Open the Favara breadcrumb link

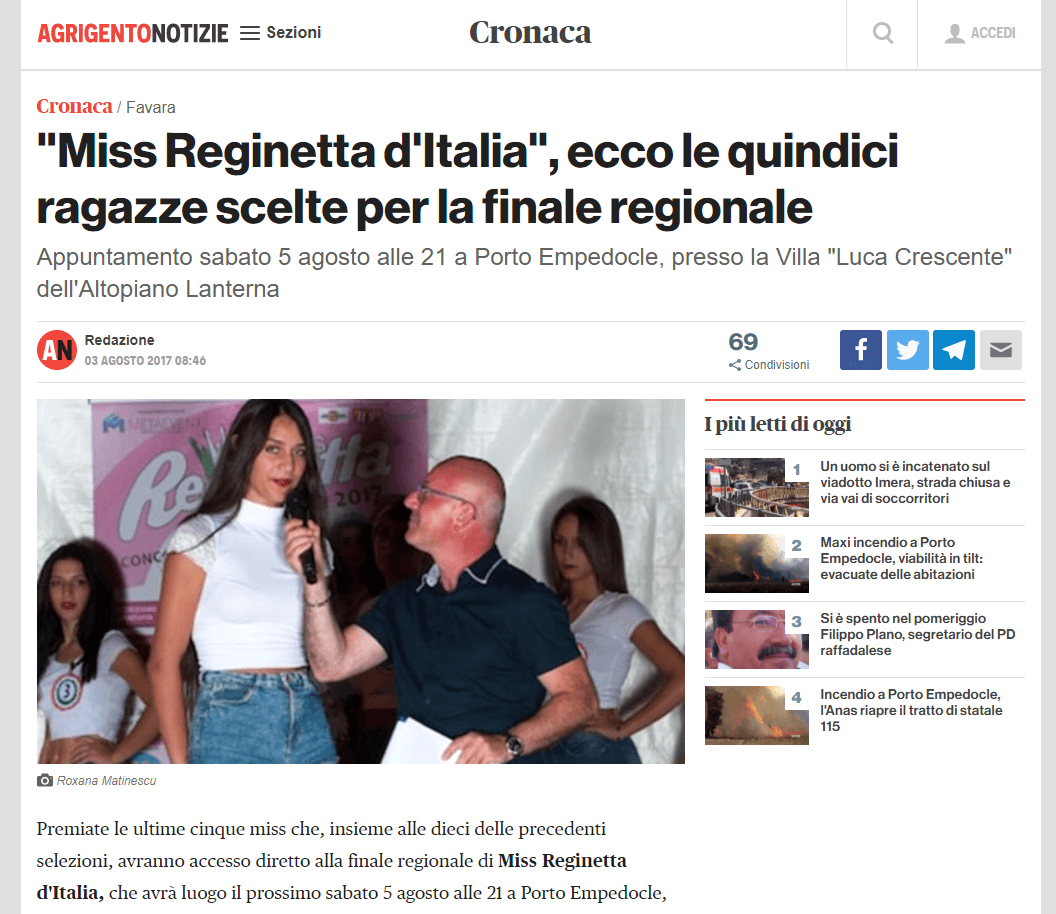151,108
